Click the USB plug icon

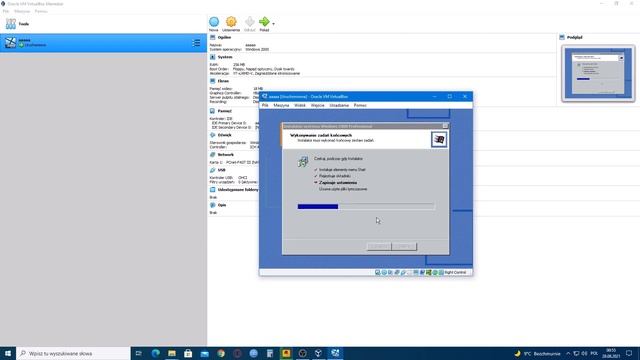pyautogui.click(x=213, y=170)
